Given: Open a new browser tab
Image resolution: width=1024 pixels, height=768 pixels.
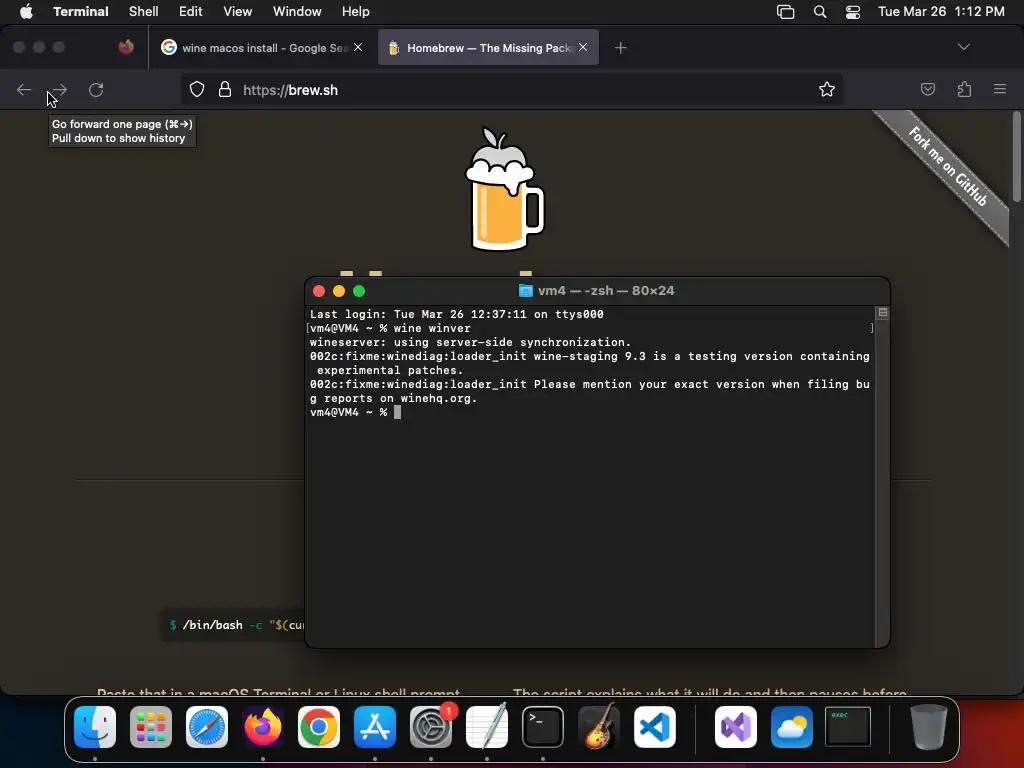Looking at the screenshot, I should click(x=620, y=48).
